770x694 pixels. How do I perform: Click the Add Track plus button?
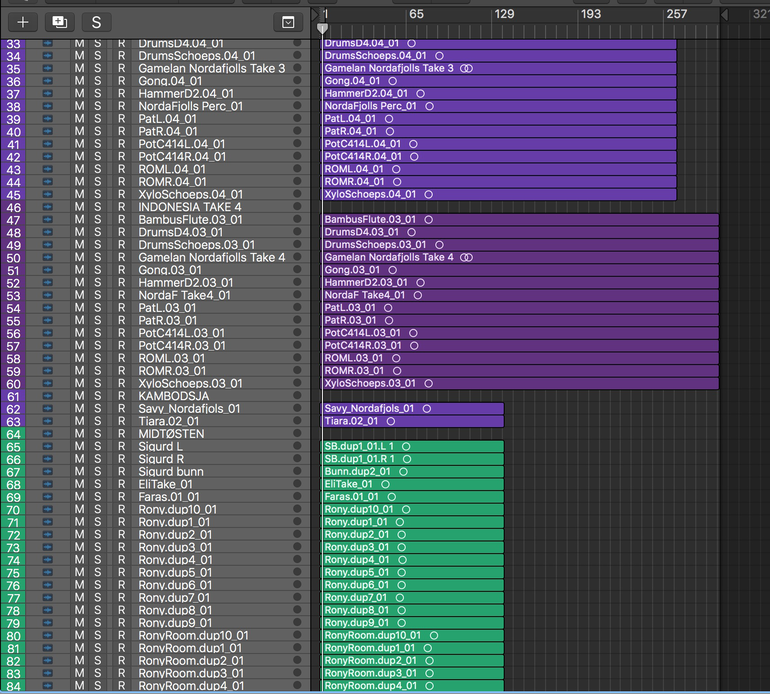point(24,21)
